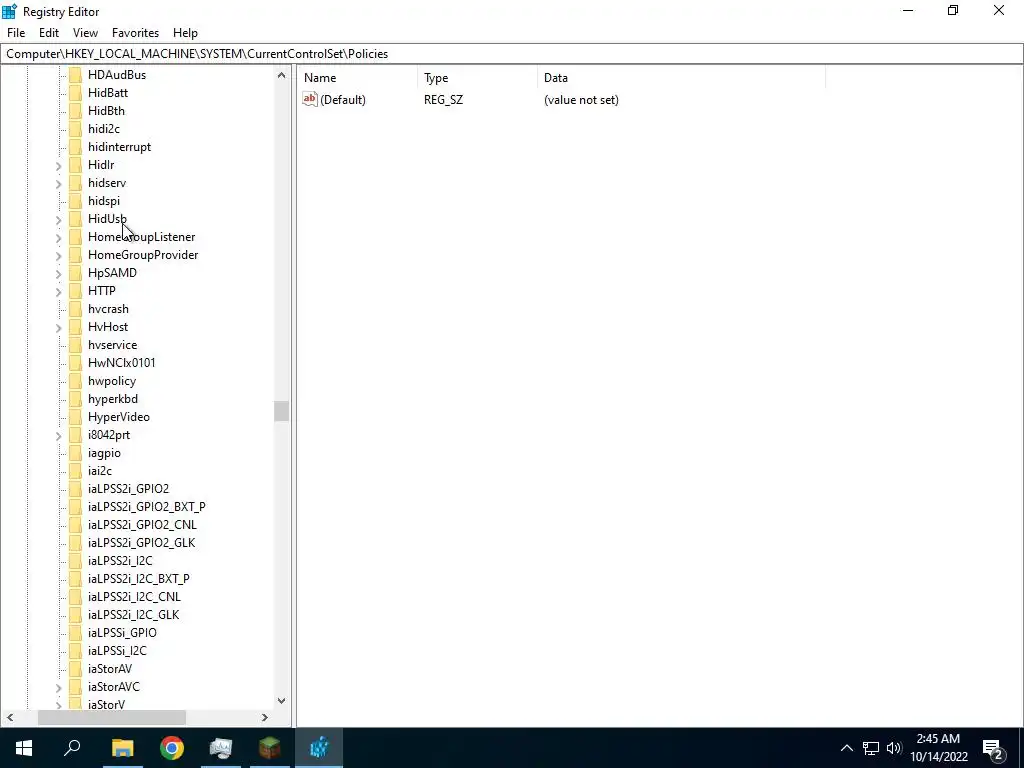The image size is (1024, 768).
Task: Click the tree scroll up arrow
Action: click(x=281, y=74)
